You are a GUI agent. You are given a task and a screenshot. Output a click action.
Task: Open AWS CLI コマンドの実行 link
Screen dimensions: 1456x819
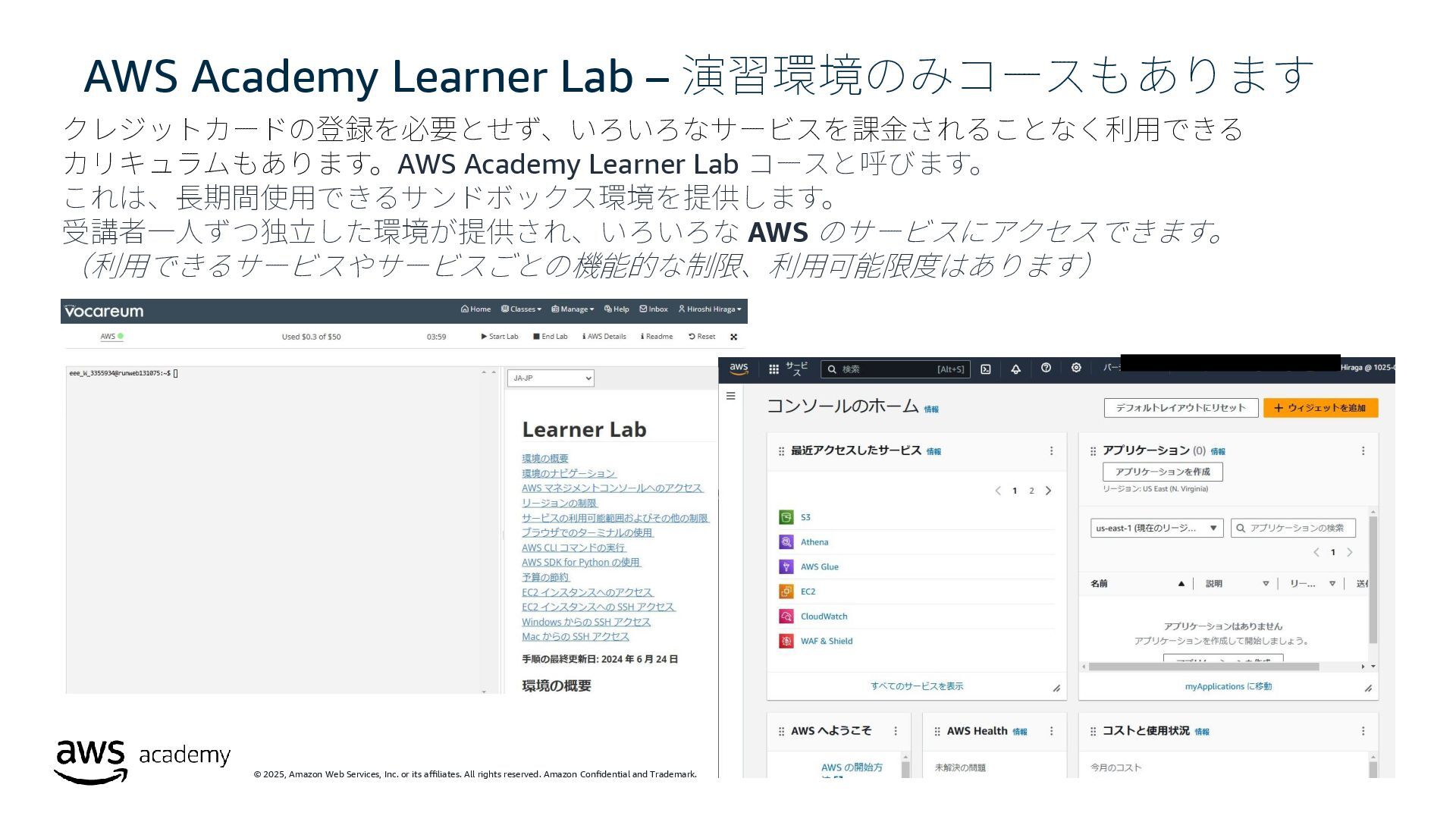coord(574,548)
